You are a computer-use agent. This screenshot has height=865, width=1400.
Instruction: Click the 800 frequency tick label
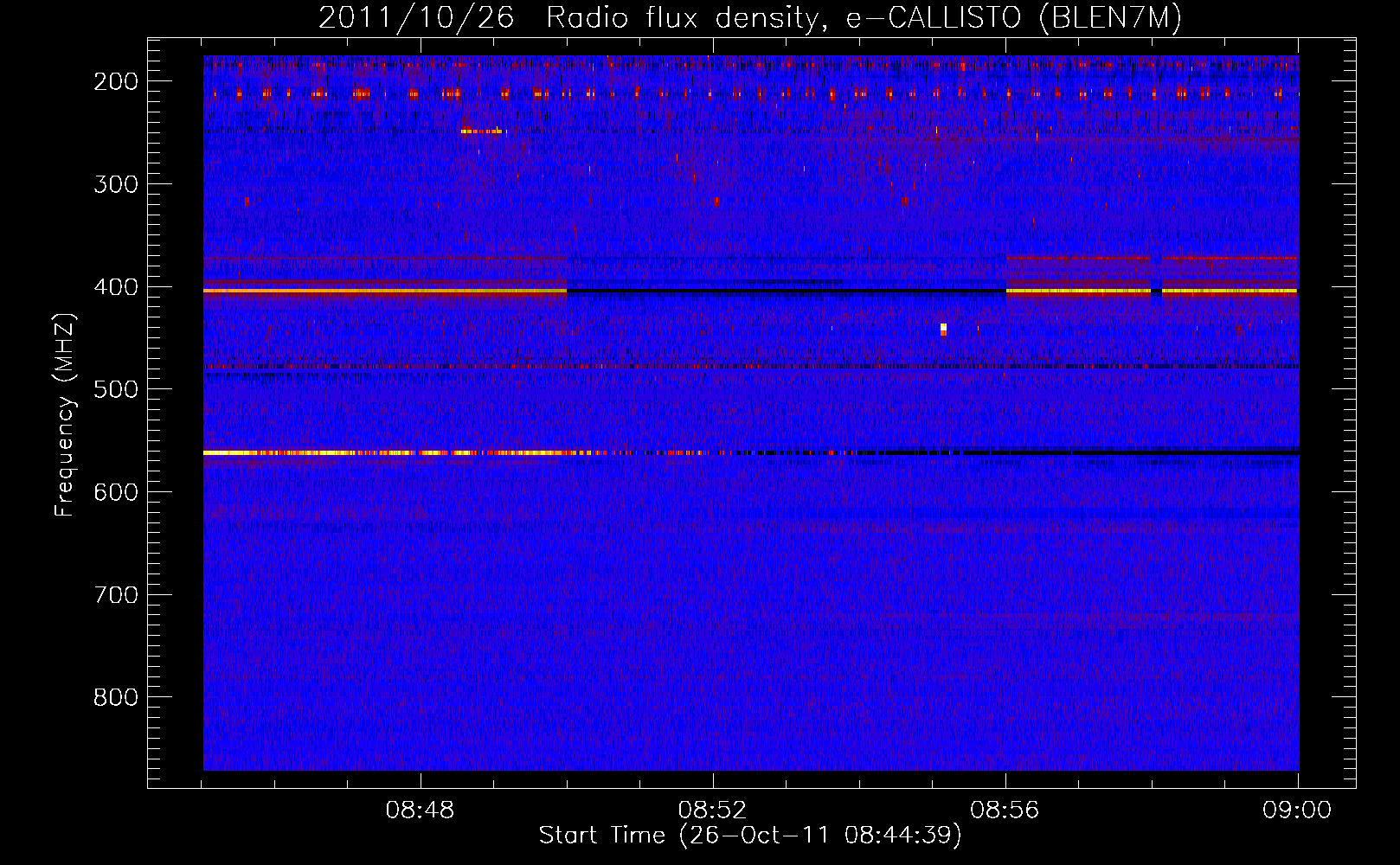click(116, 697)
